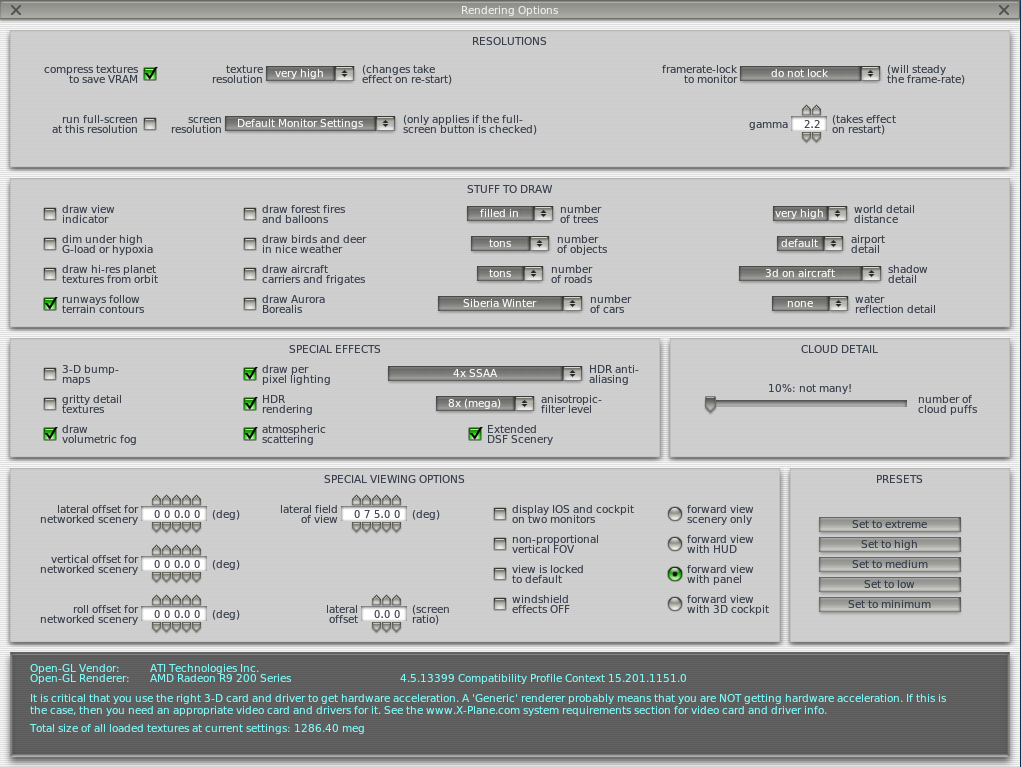Enable dim under high G-load or hypoxia
The width and height of the screenshot is (1021, 767).
pyautogui.click(x=50, y=244)
